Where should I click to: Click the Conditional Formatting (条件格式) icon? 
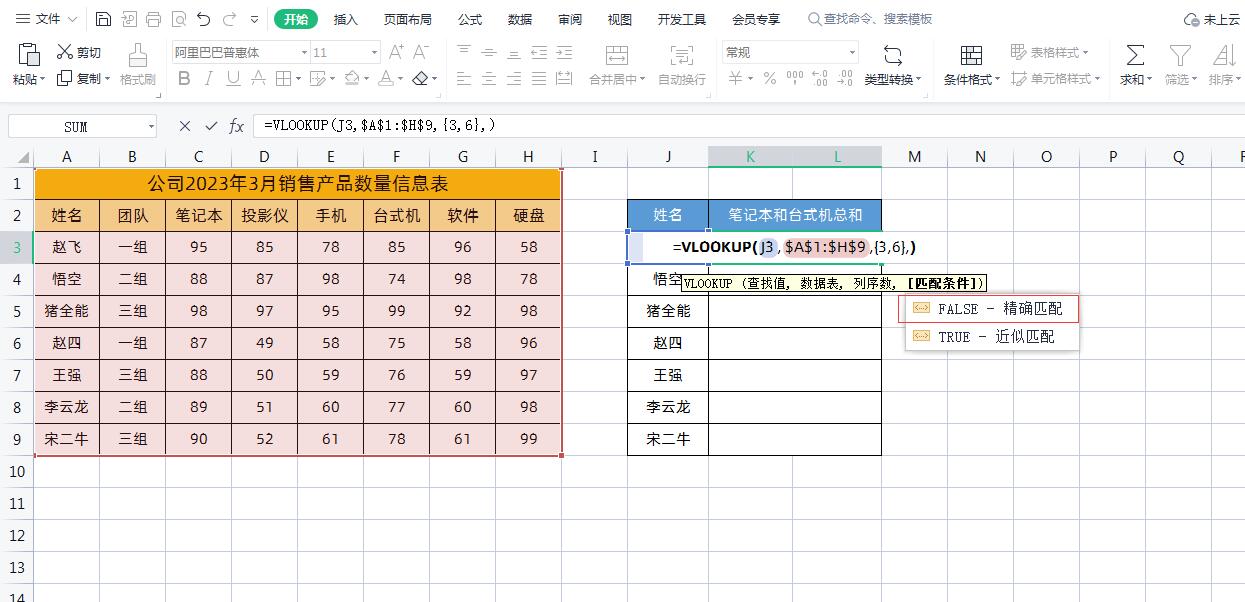pos(971,55)
